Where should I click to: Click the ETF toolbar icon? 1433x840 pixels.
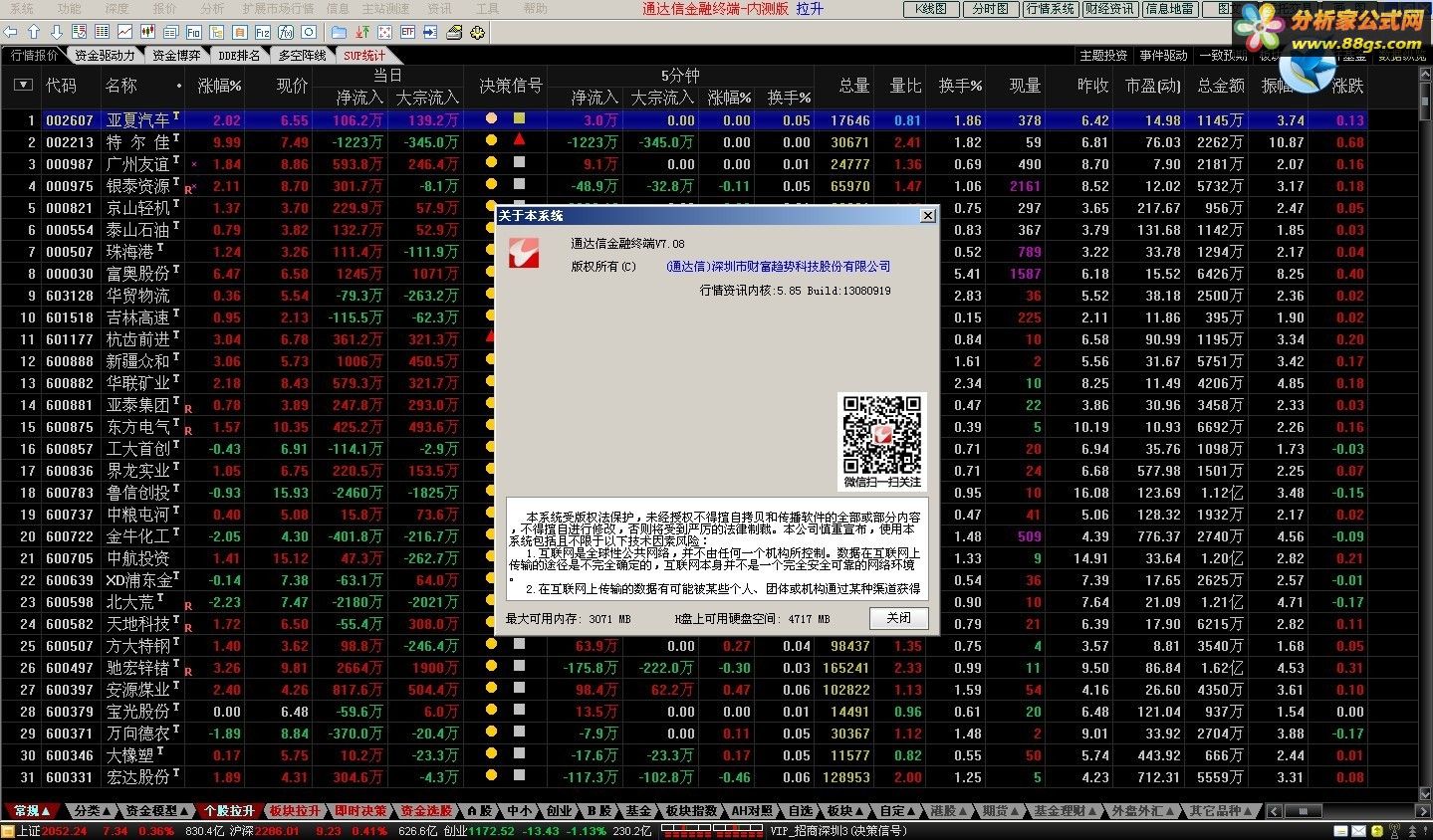point(407,32)
